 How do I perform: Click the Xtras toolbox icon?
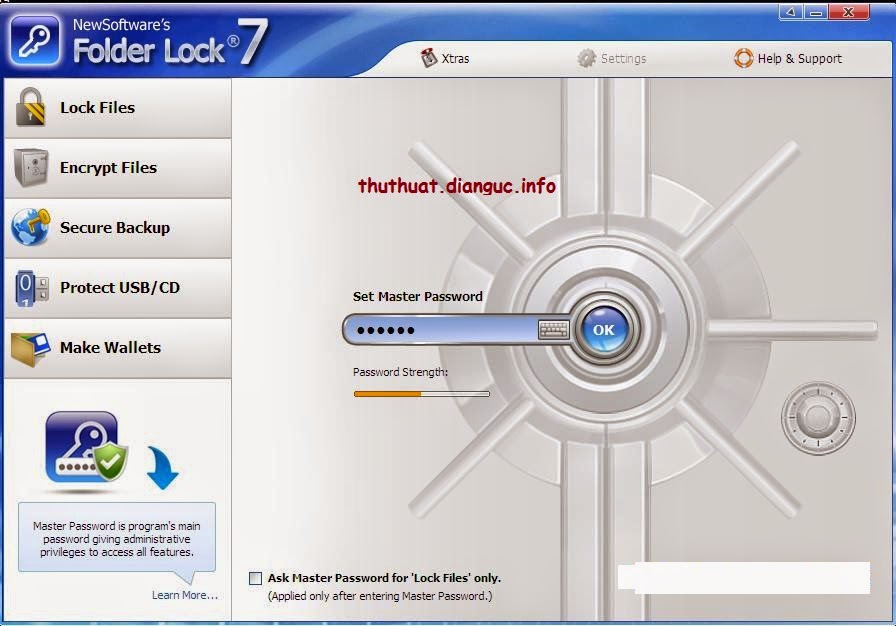[429, 58]
